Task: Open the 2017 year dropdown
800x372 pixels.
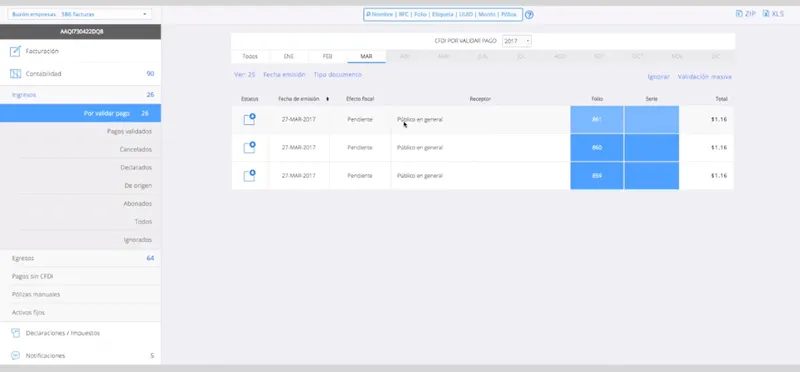Action: click(516, 41)
